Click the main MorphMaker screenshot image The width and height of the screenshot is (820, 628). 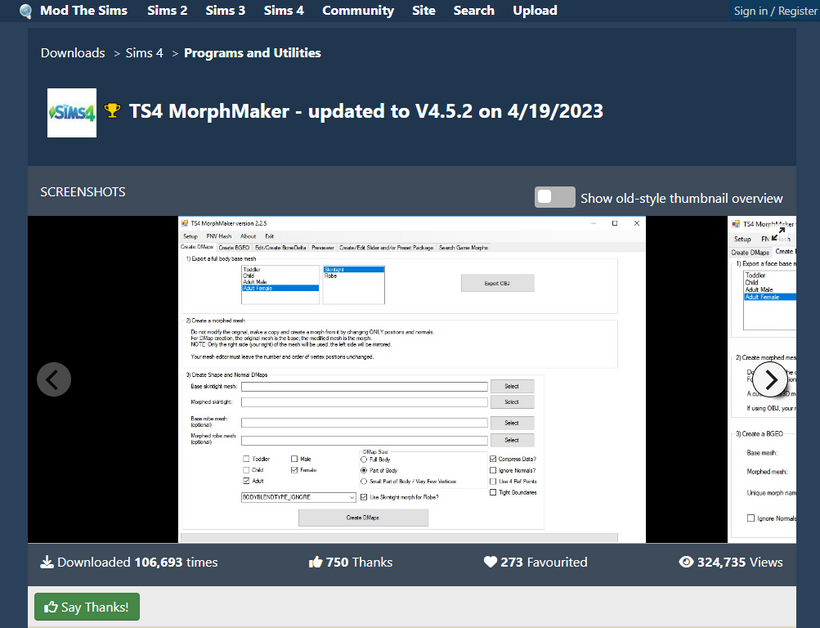pyautogui.click(x=411, y=379)
